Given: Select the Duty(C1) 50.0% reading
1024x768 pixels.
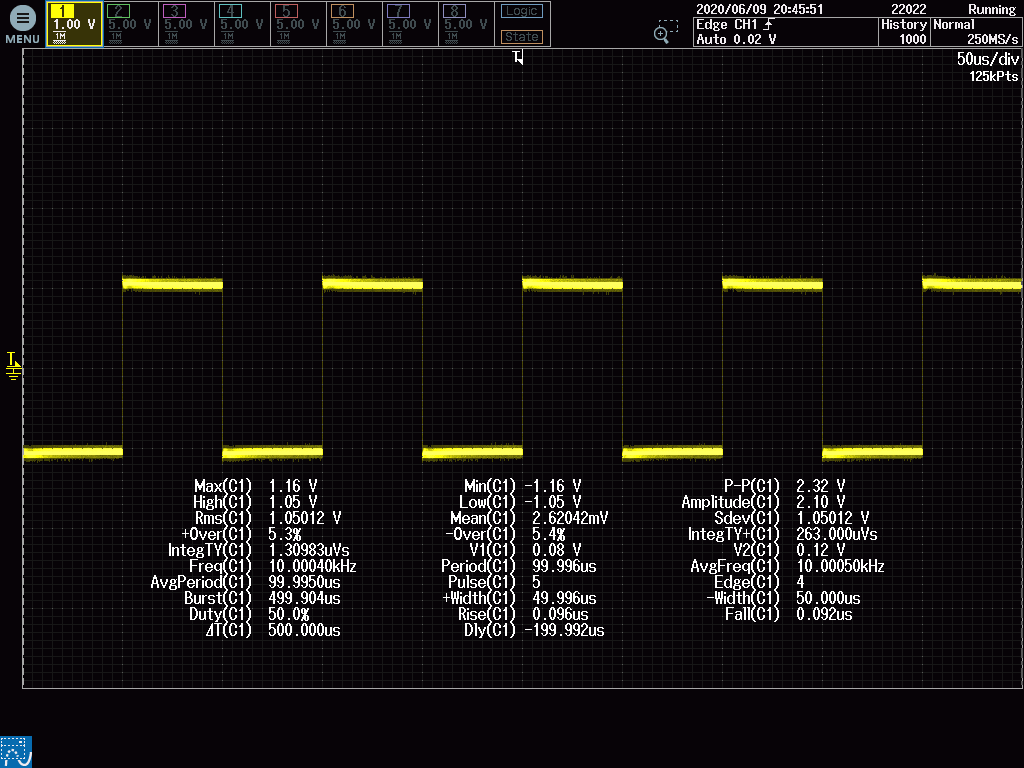Looking at the screenshot, I should point(249,615).
